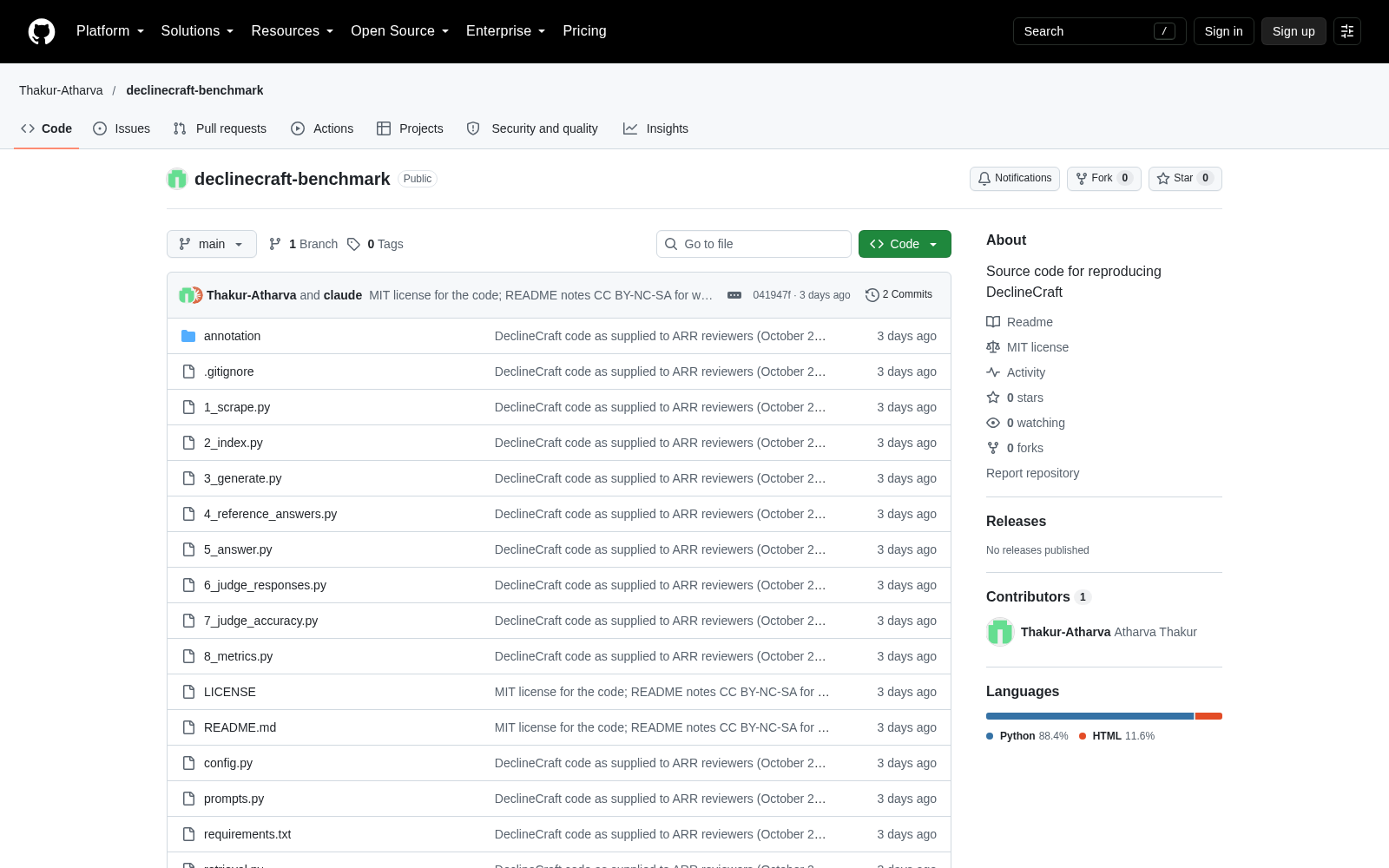The height and width of the screenshot is (868, 1389).
Task: Click Report repository link
Action: [x=1033, y=473]
